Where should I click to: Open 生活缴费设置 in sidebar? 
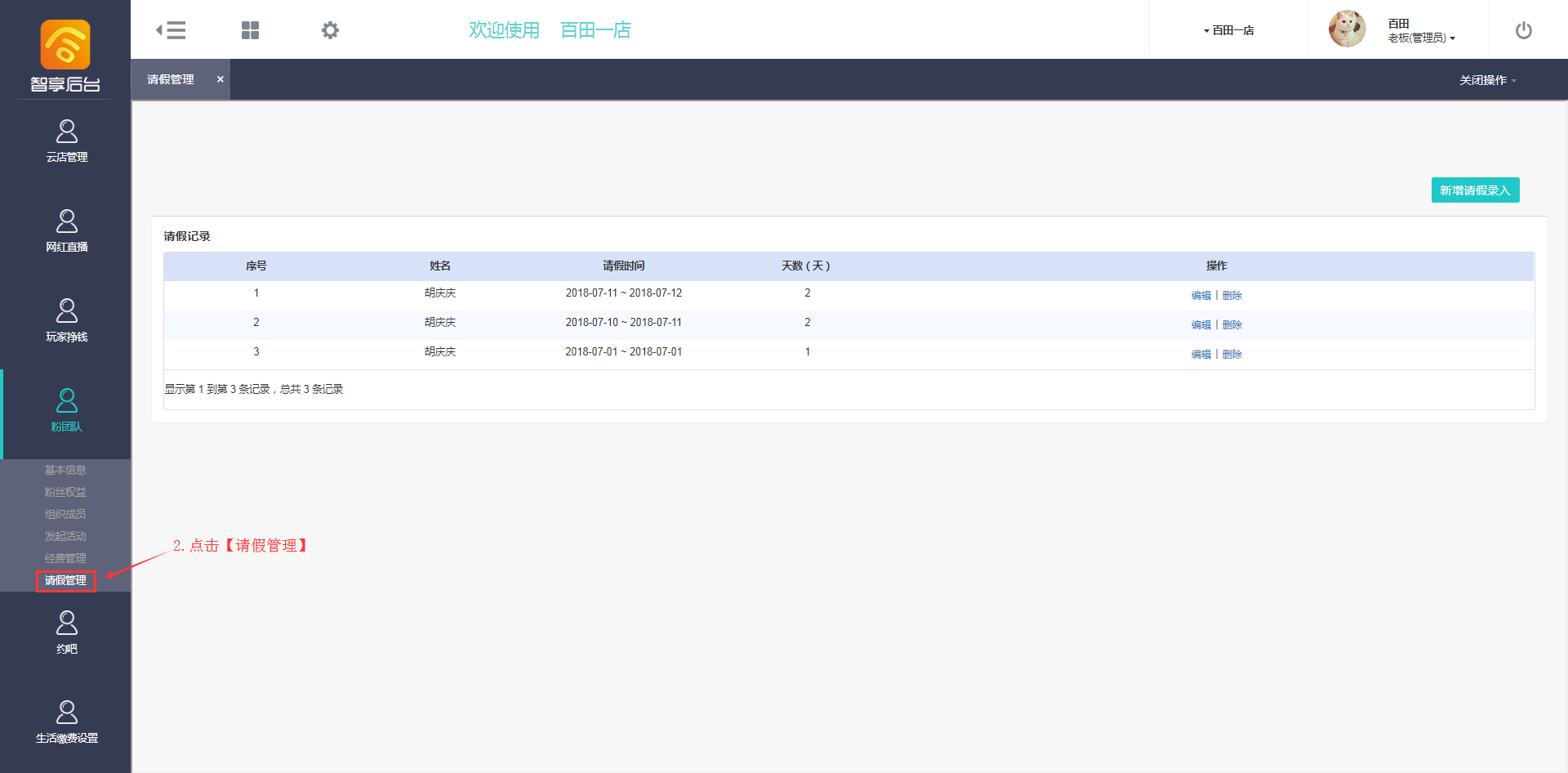click(x=66, y=722)
